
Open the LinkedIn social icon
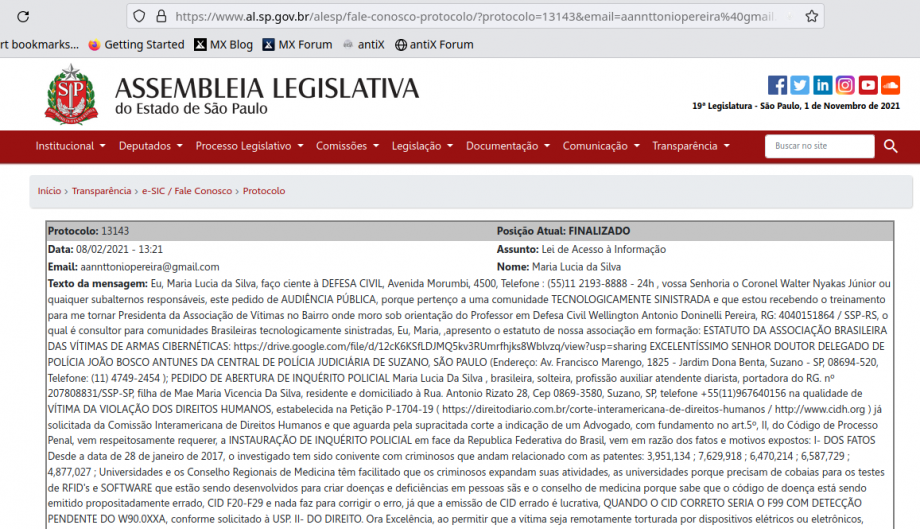tap(823, 85)
